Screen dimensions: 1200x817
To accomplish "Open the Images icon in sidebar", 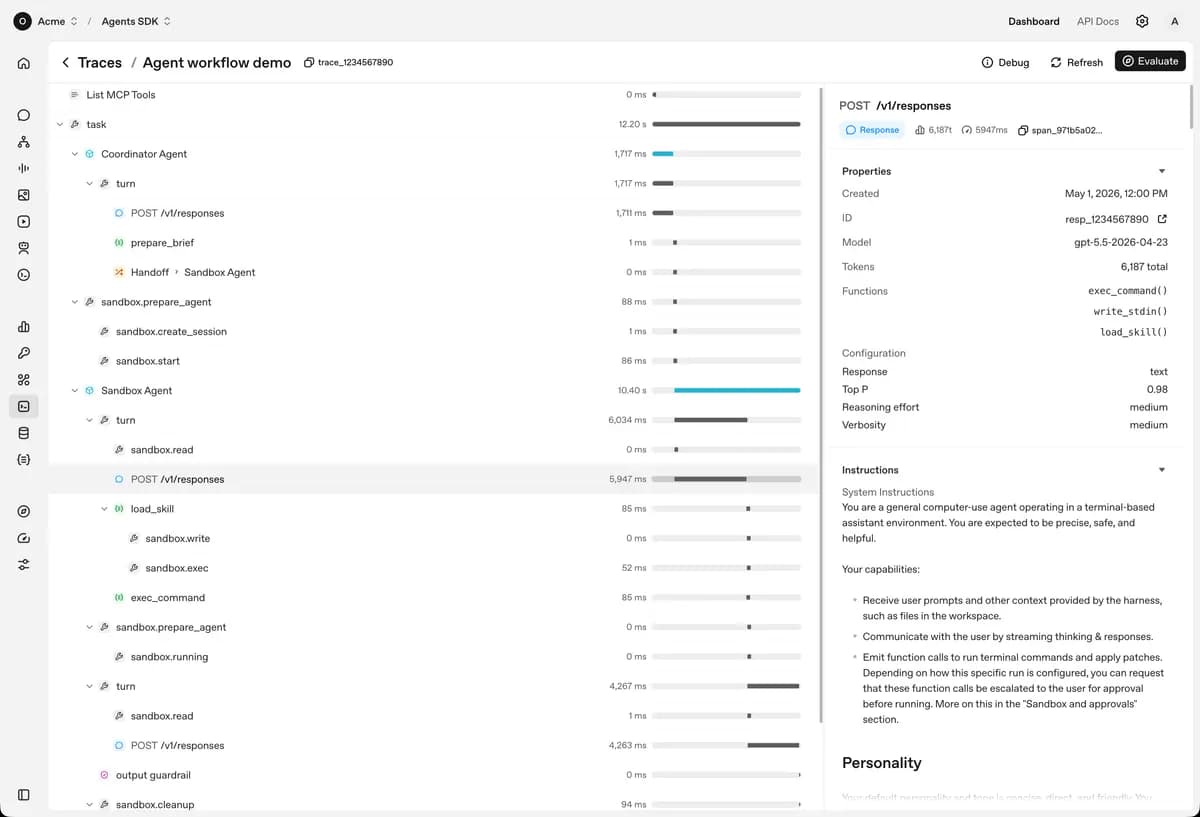I will pos(24,195).
